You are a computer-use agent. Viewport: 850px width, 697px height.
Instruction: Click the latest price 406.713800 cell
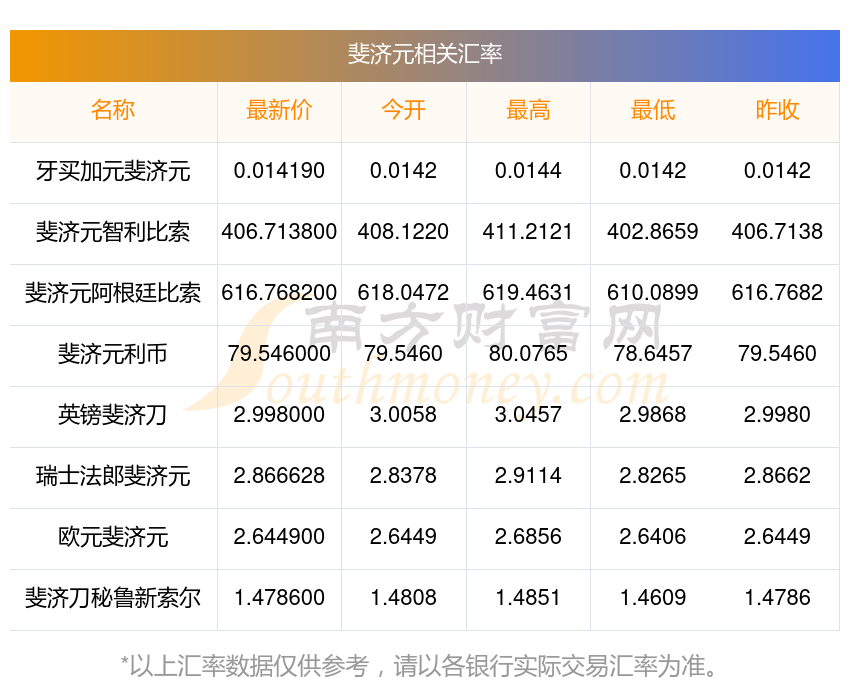[x=279, y=232]
